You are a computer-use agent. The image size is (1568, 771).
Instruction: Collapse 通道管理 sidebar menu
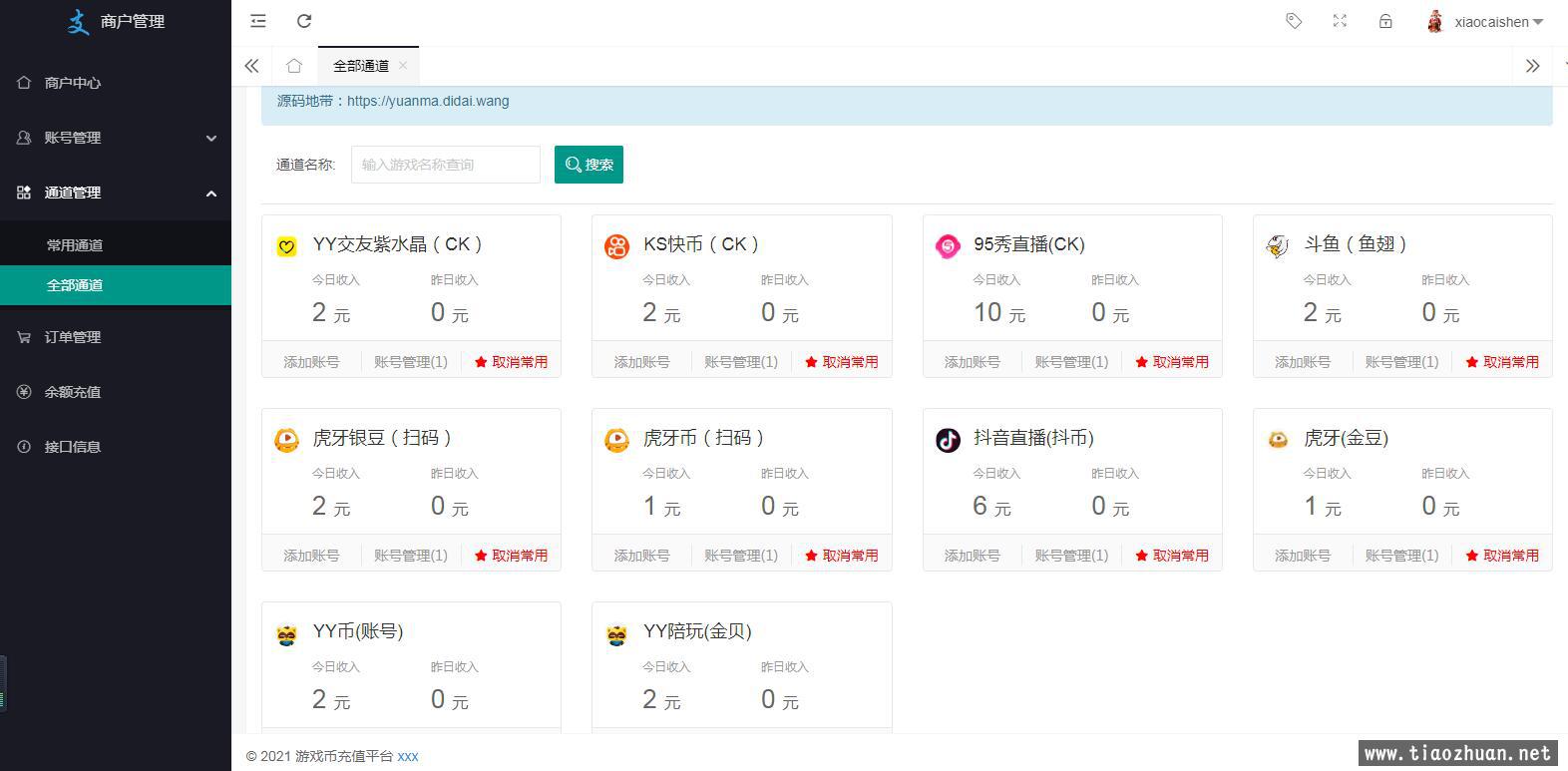click(x=116, y=193)
